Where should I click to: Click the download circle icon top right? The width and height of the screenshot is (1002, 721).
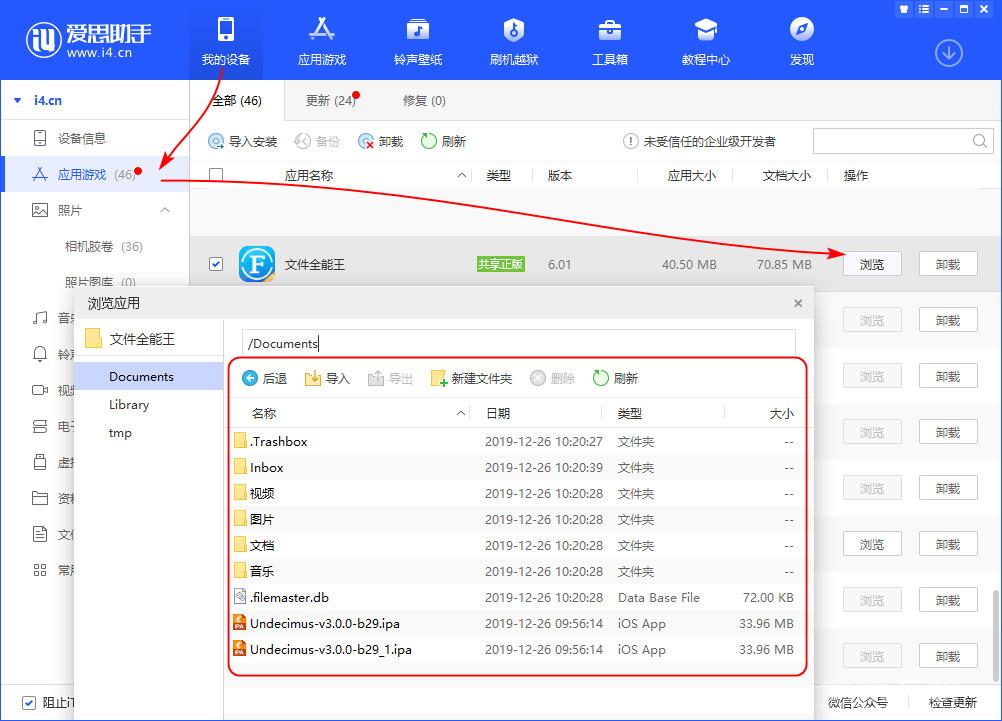(947, 52)
